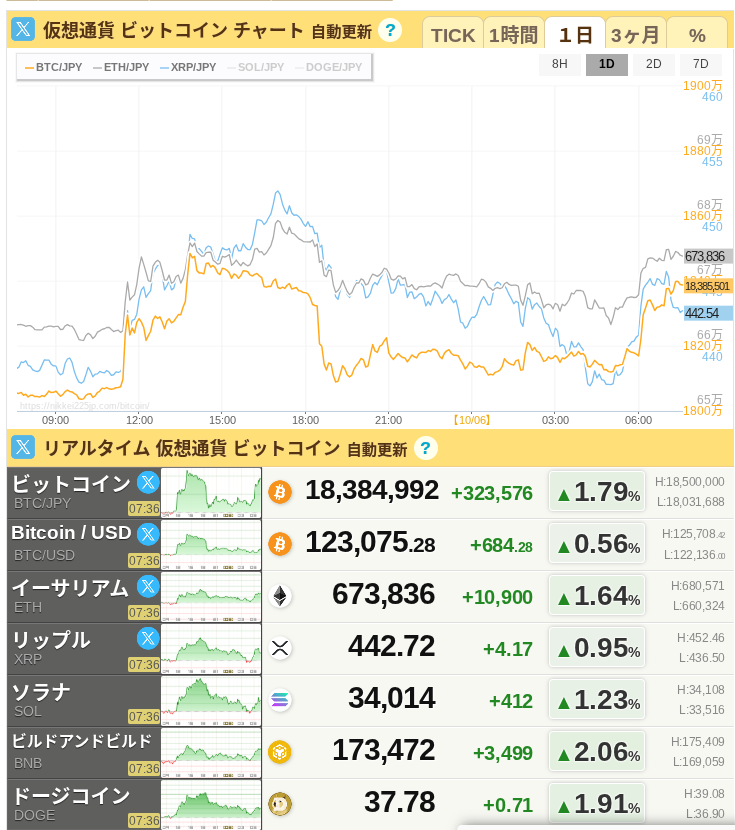735x830 pixels.
Task: Click the Ethereum diamond icon
Action: click(x=280, y=596)
